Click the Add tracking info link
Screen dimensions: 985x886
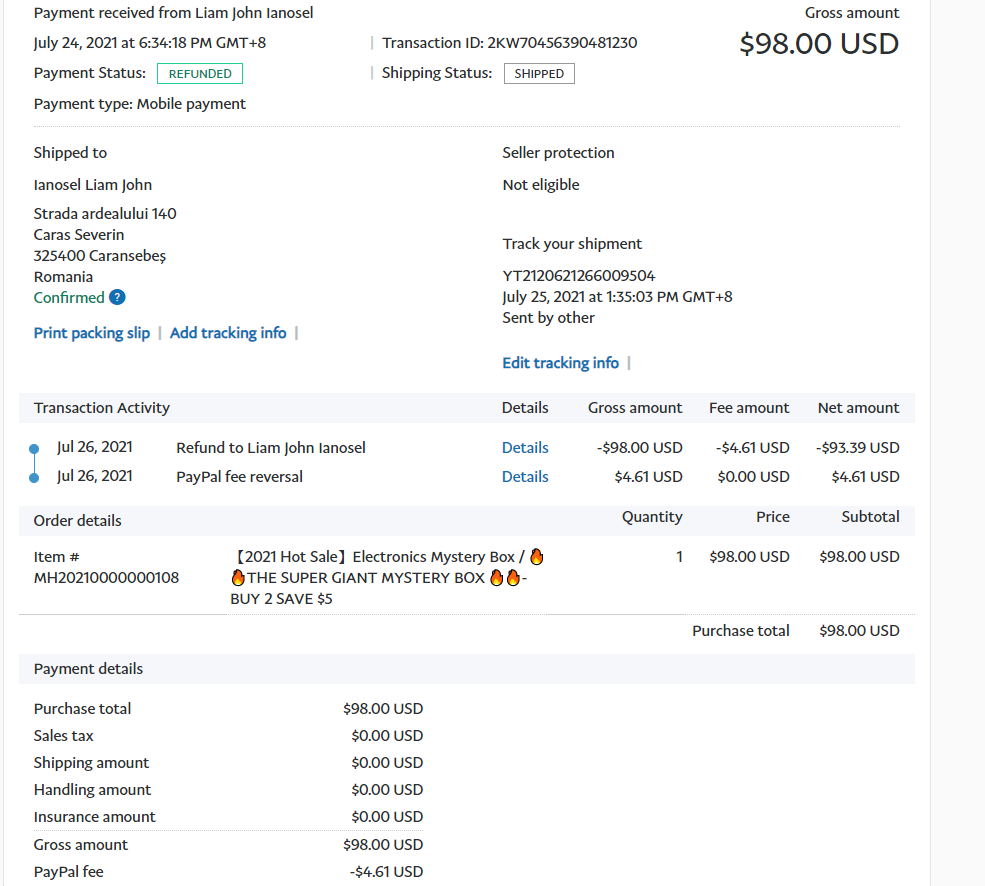(228, 333)
